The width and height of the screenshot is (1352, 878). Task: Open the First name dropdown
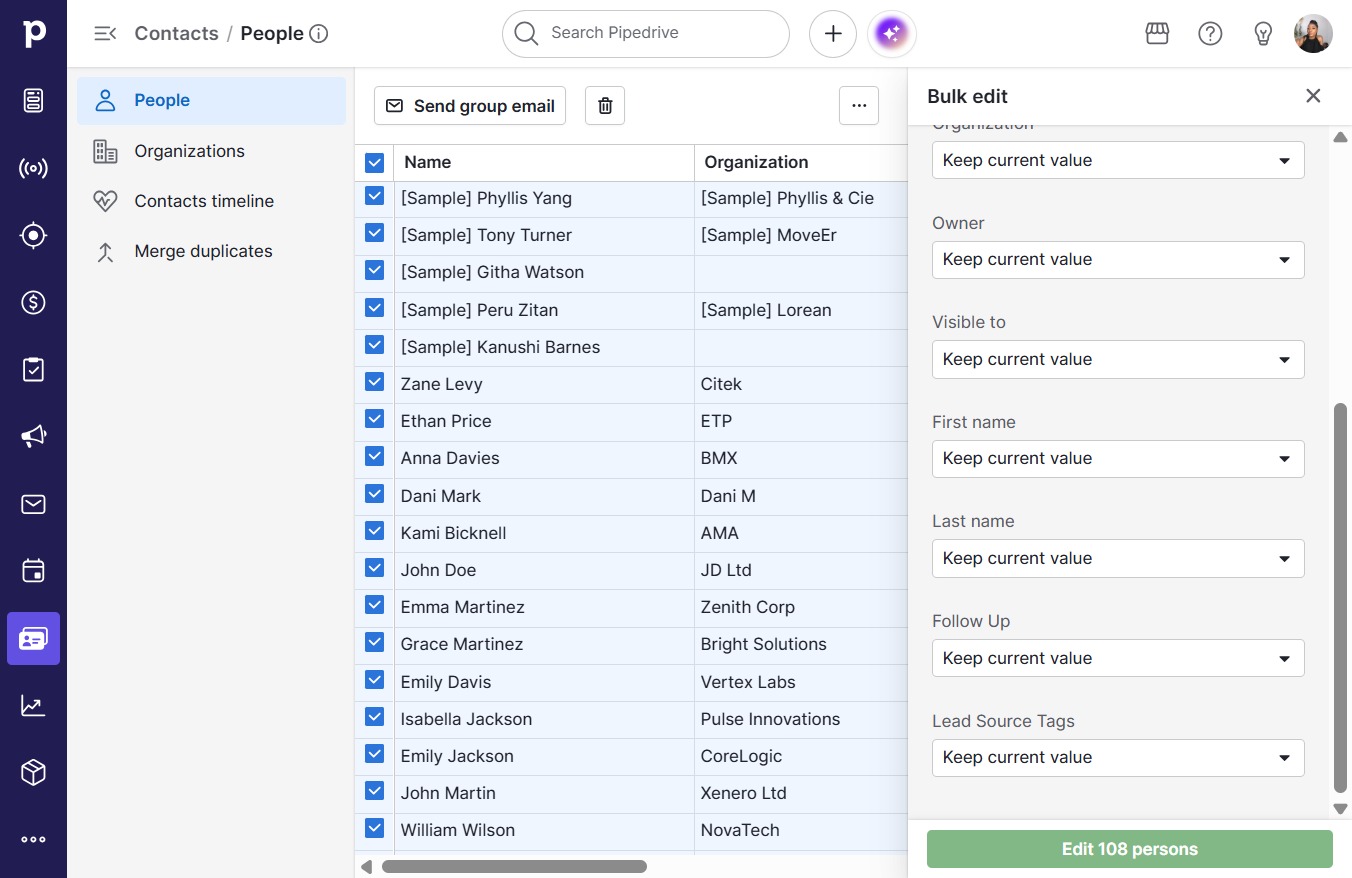1118,459
